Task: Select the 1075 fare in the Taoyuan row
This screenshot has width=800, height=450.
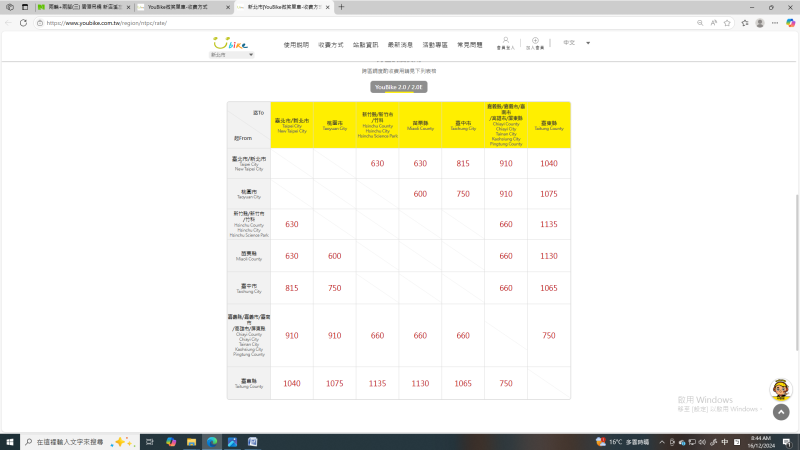Action: tap(549, 194)
